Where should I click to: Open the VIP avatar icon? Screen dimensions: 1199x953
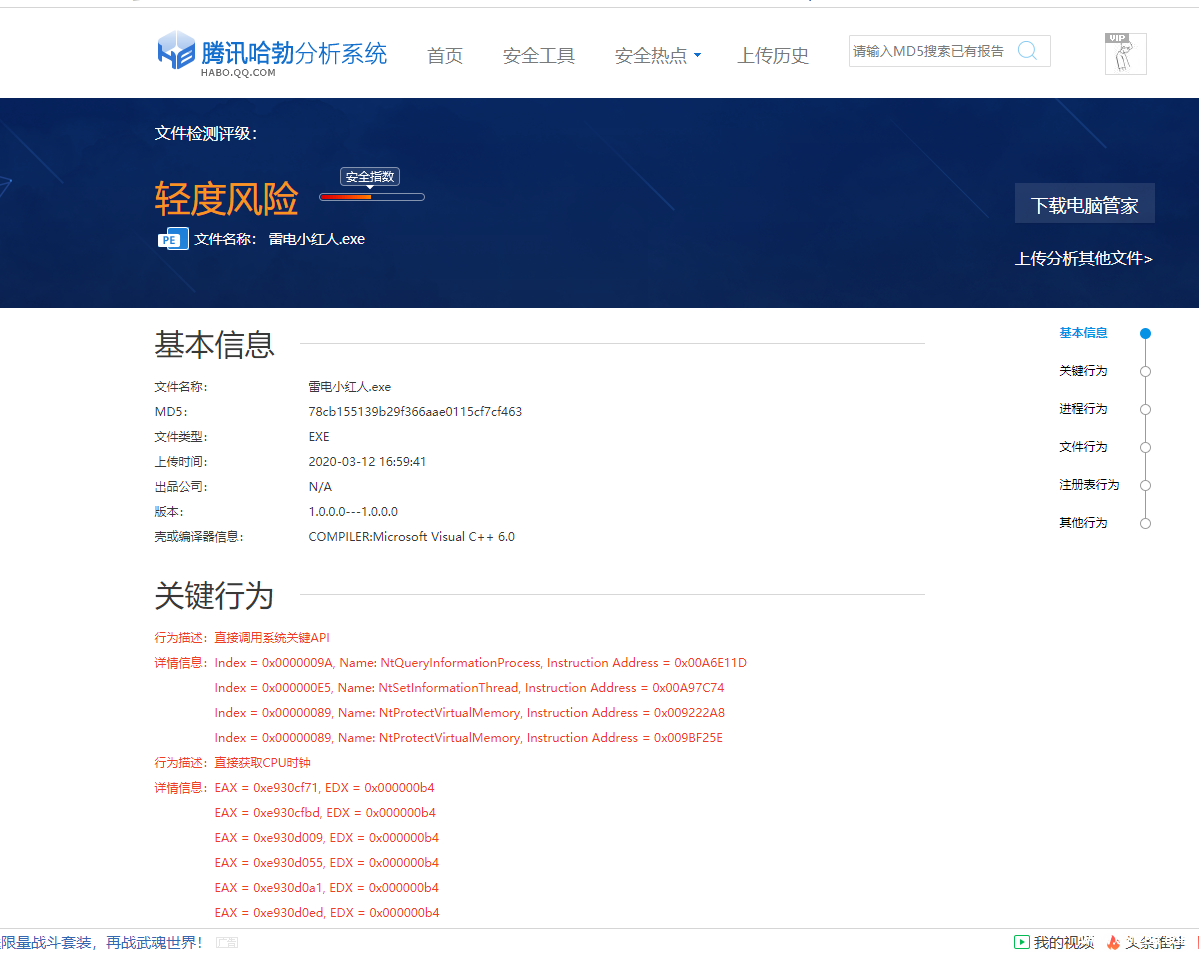pyautogui.click(x=1125, y=54)
